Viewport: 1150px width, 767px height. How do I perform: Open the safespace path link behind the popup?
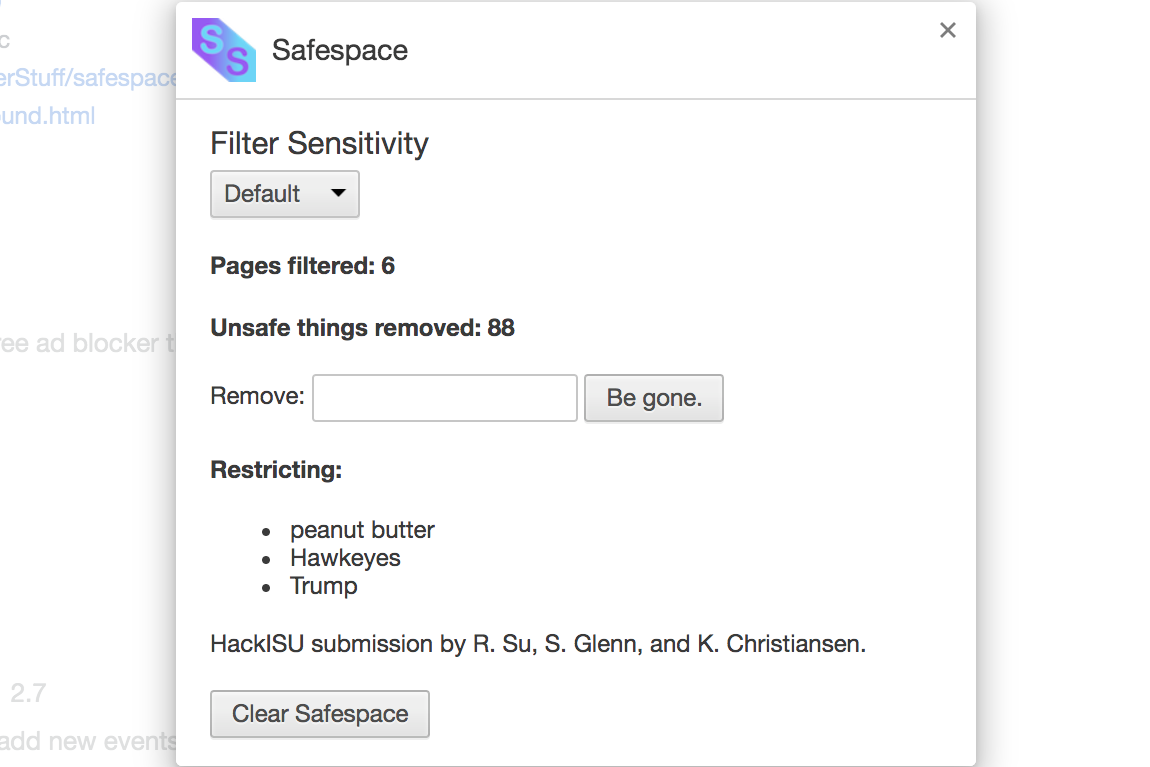click(x=88, y=78)
